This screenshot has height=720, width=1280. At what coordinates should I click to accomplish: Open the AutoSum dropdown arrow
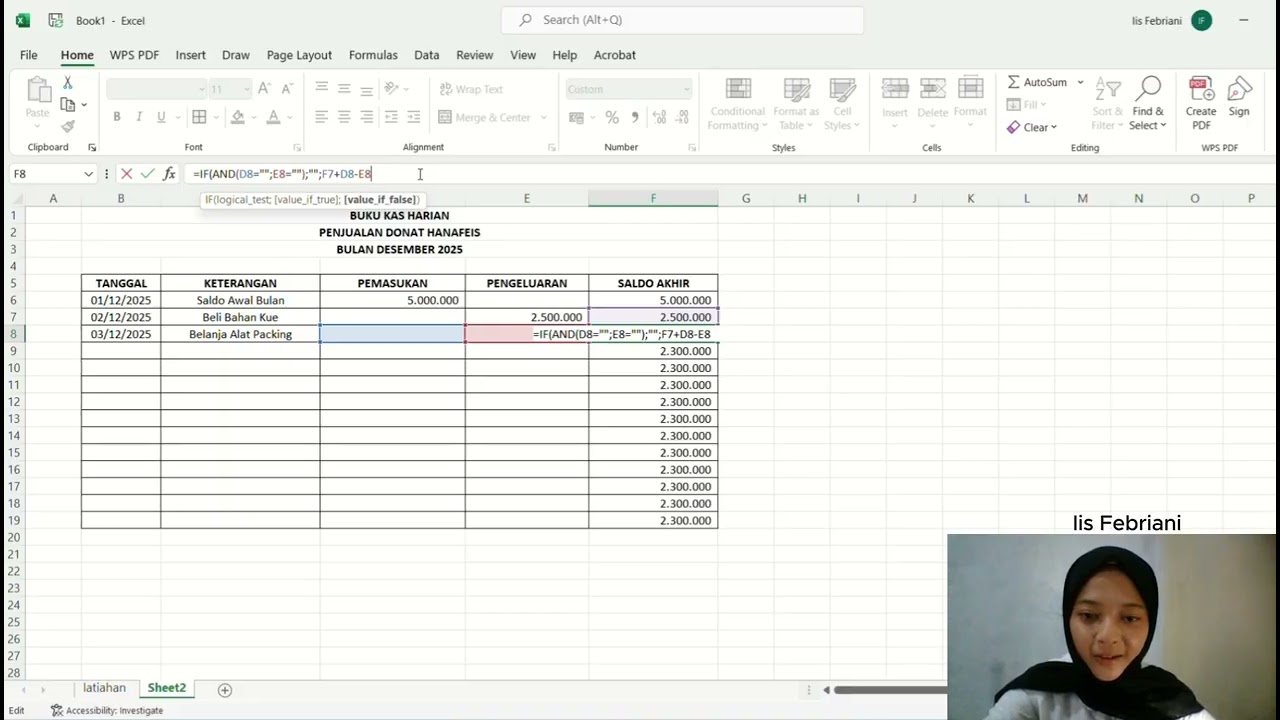coord(1080,82)
